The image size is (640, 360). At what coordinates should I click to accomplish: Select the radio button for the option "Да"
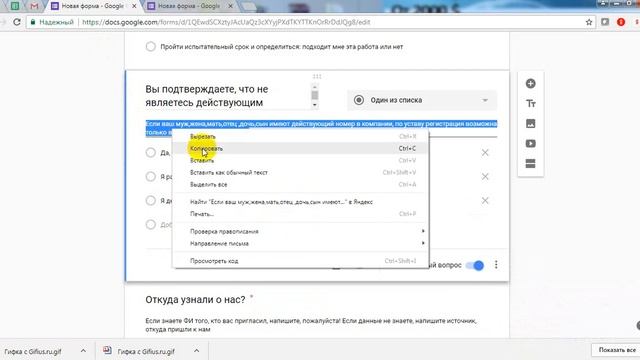151,153
